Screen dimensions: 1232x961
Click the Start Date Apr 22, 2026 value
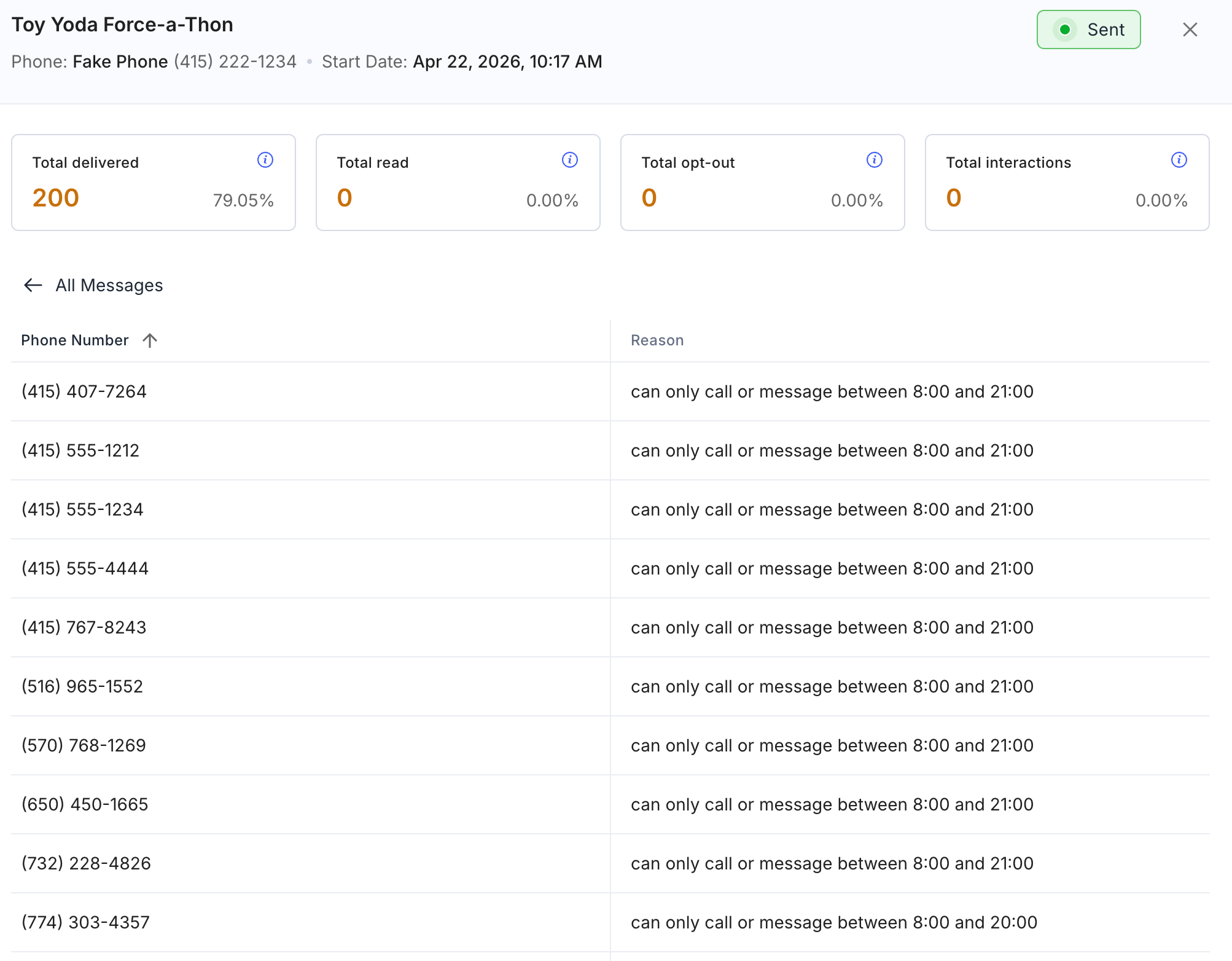[x=507, y=61]
